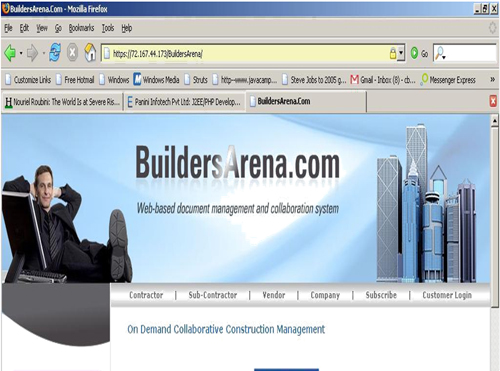Screen dimensions: 500x371
Task: Reload the page with the Refresh icon
Action: [55, 53]
